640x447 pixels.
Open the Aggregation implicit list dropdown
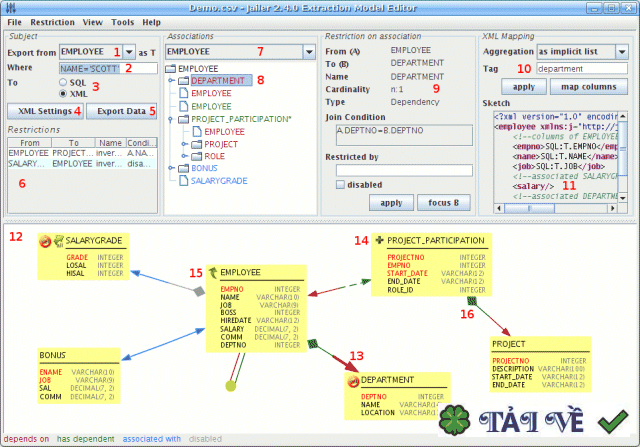tap(622, 52)
